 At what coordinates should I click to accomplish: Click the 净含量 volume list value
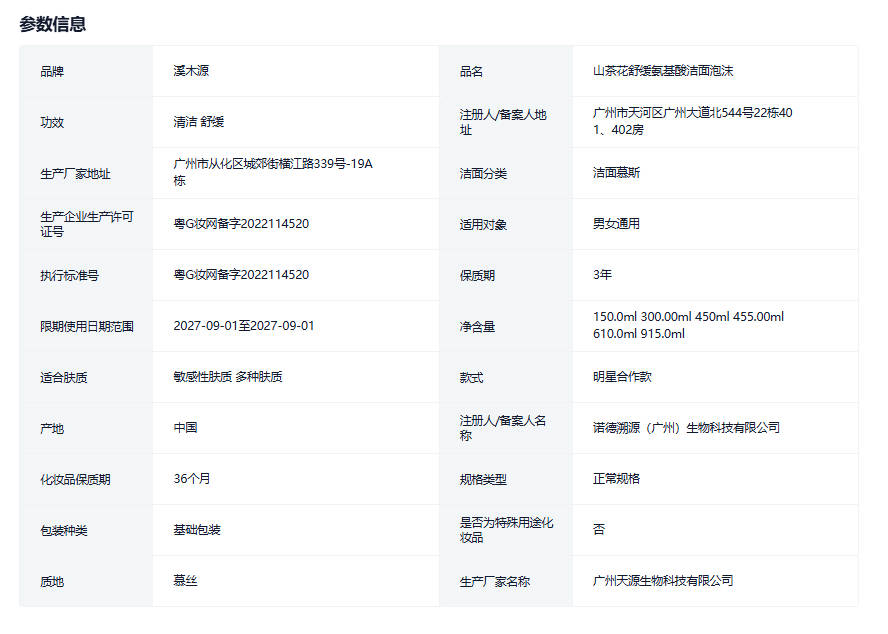click(688, 325)
